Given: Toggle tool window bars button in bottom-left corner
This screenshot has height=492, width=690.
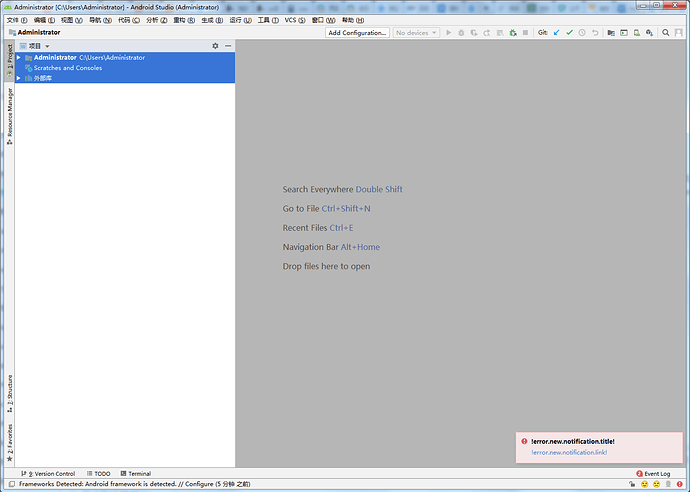Looking at the screenshot, I should click(x=12, y=484).
